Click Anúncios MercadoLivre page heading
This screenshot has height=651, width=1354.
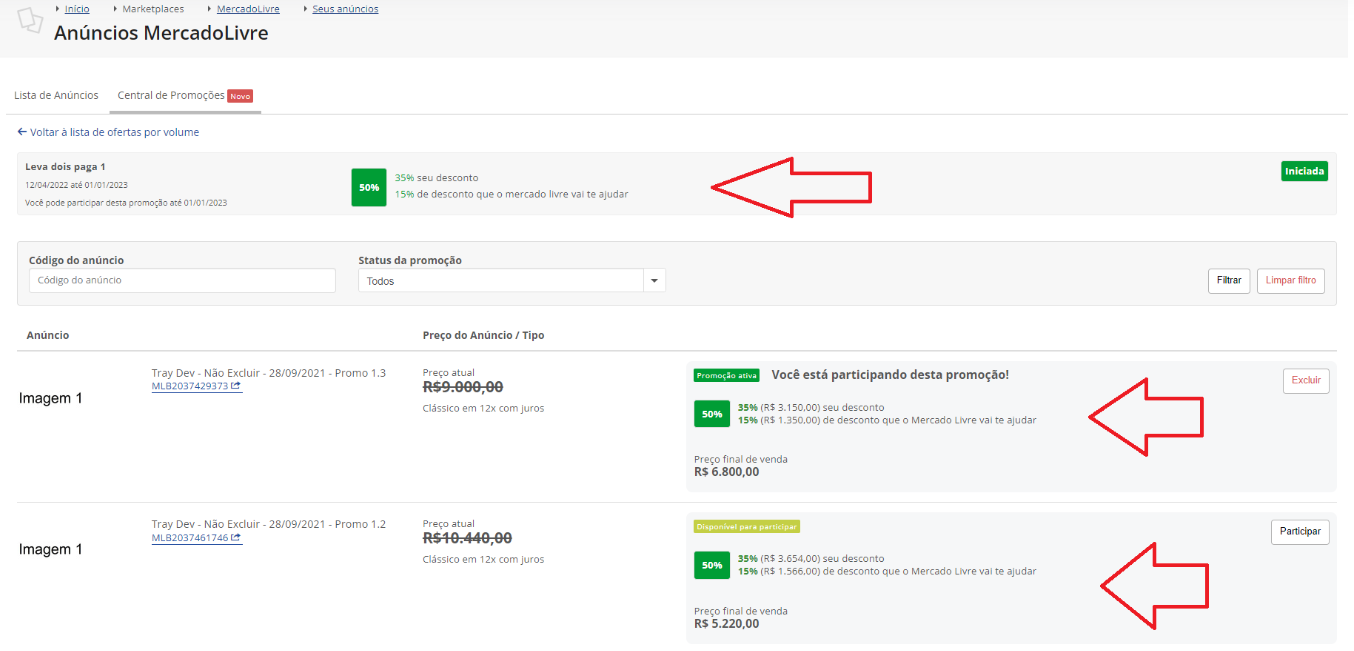pyautogui.click(x=161, y=33)
